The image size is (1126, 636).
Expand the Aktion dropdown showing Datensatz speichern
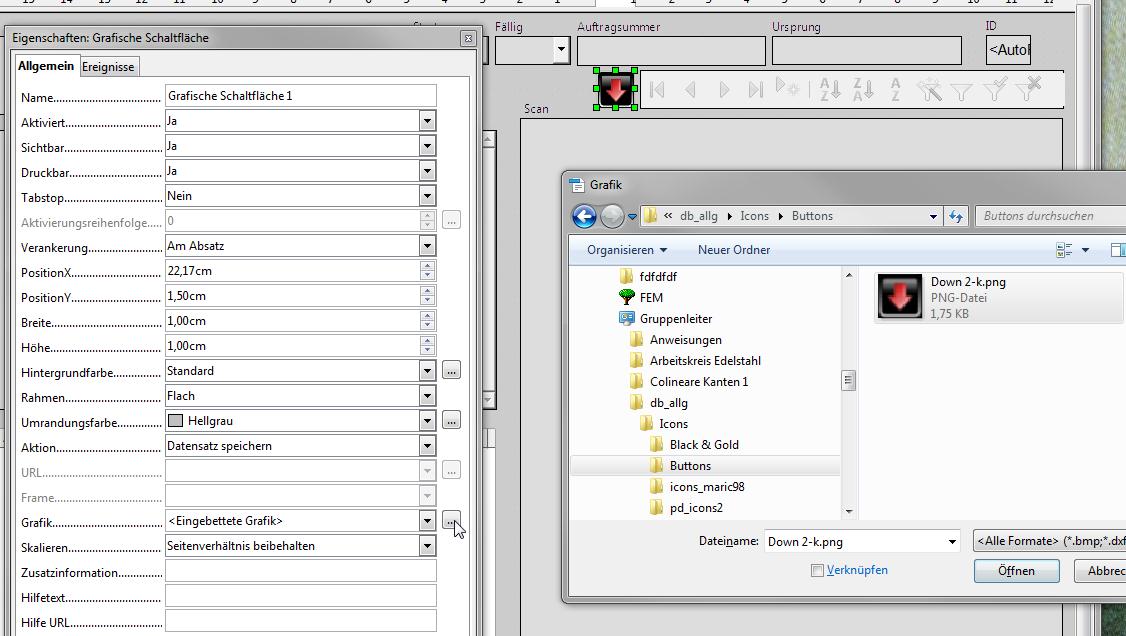[427, 445]
